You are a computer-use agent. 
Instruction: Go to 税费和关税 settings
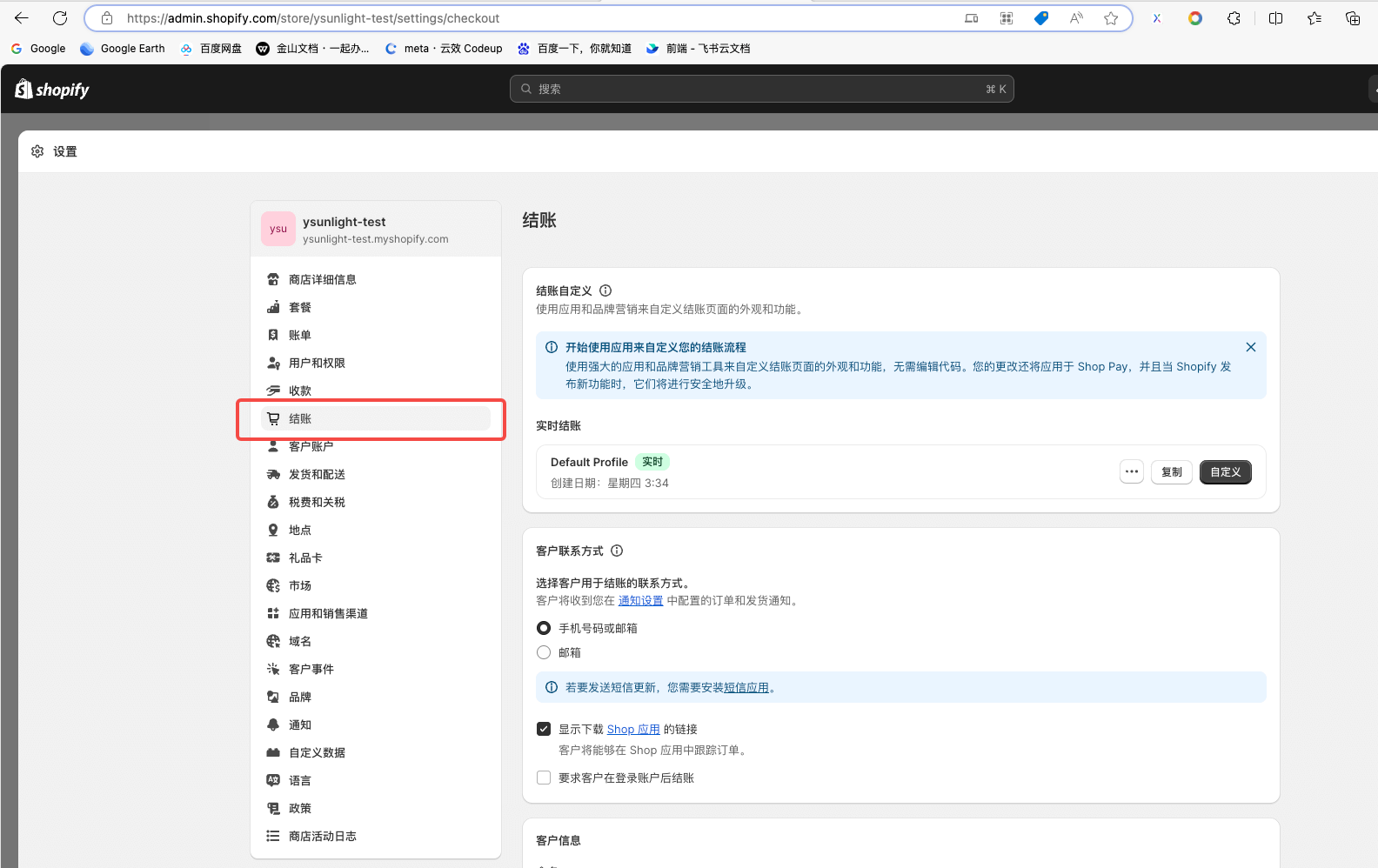point(317,502)
